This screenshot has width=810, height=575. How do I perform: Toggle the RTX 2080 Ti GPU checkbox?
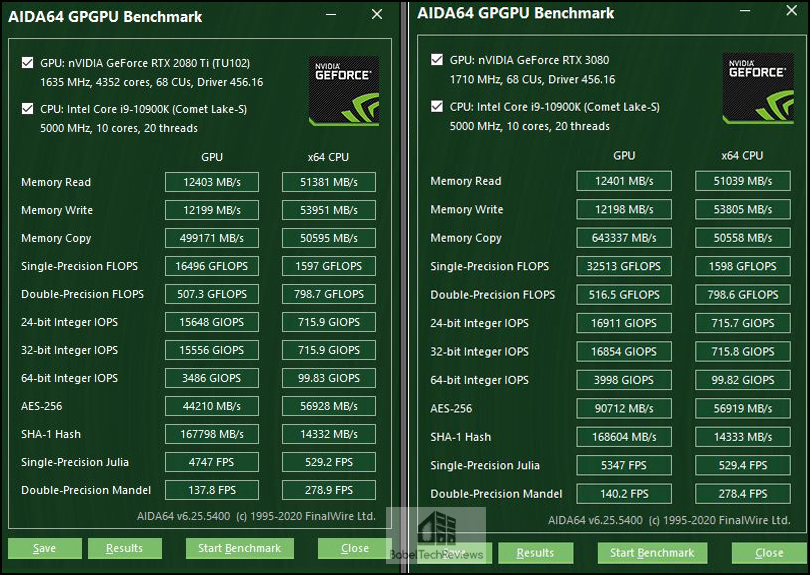pos(27,63)
